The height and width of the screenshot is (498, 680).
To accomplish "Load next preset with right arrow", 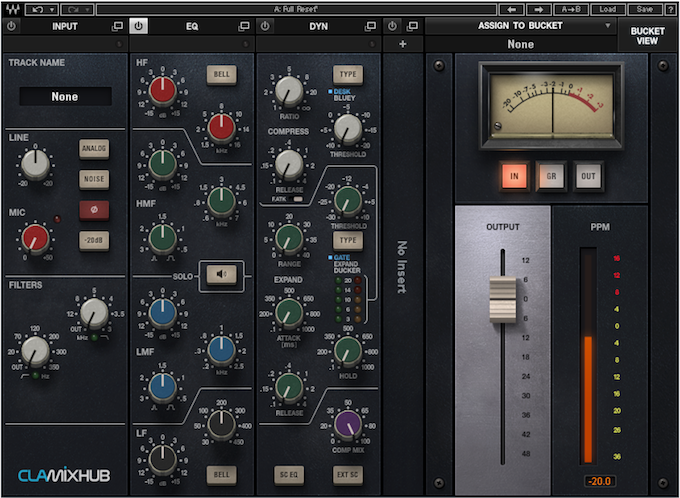I will 539,9.
